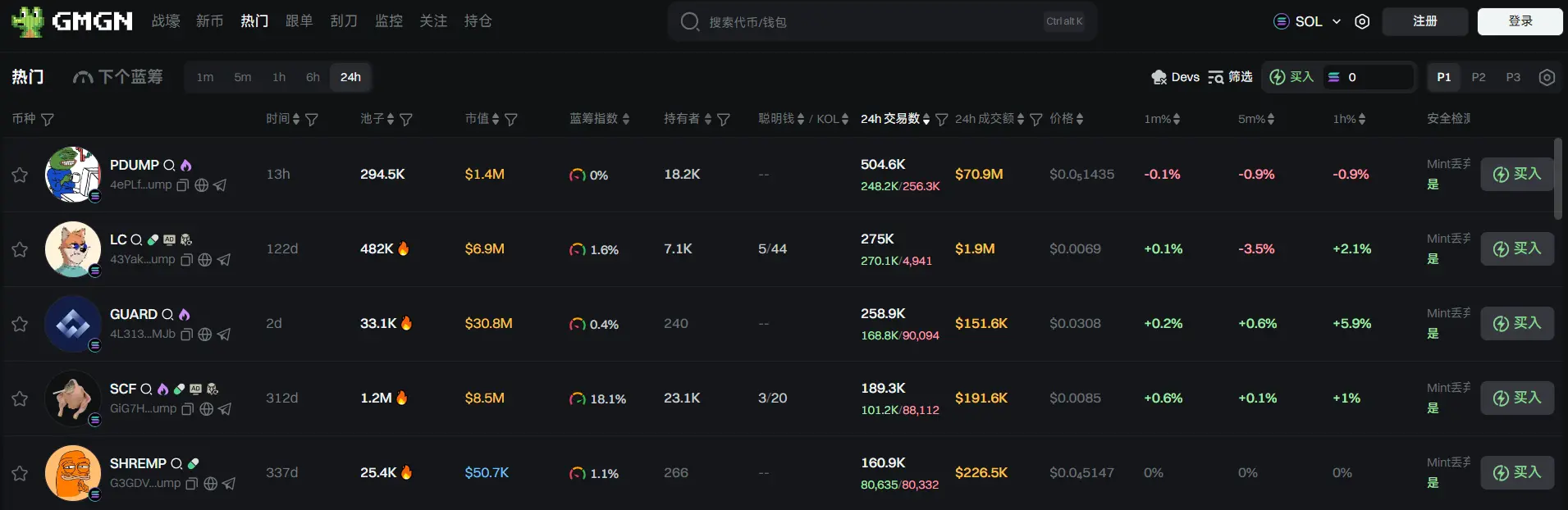Image resolution: width=1568 pixels, height=510 pixels.
Task: Toggle the Devs filter
Action: coord(1175,77)
